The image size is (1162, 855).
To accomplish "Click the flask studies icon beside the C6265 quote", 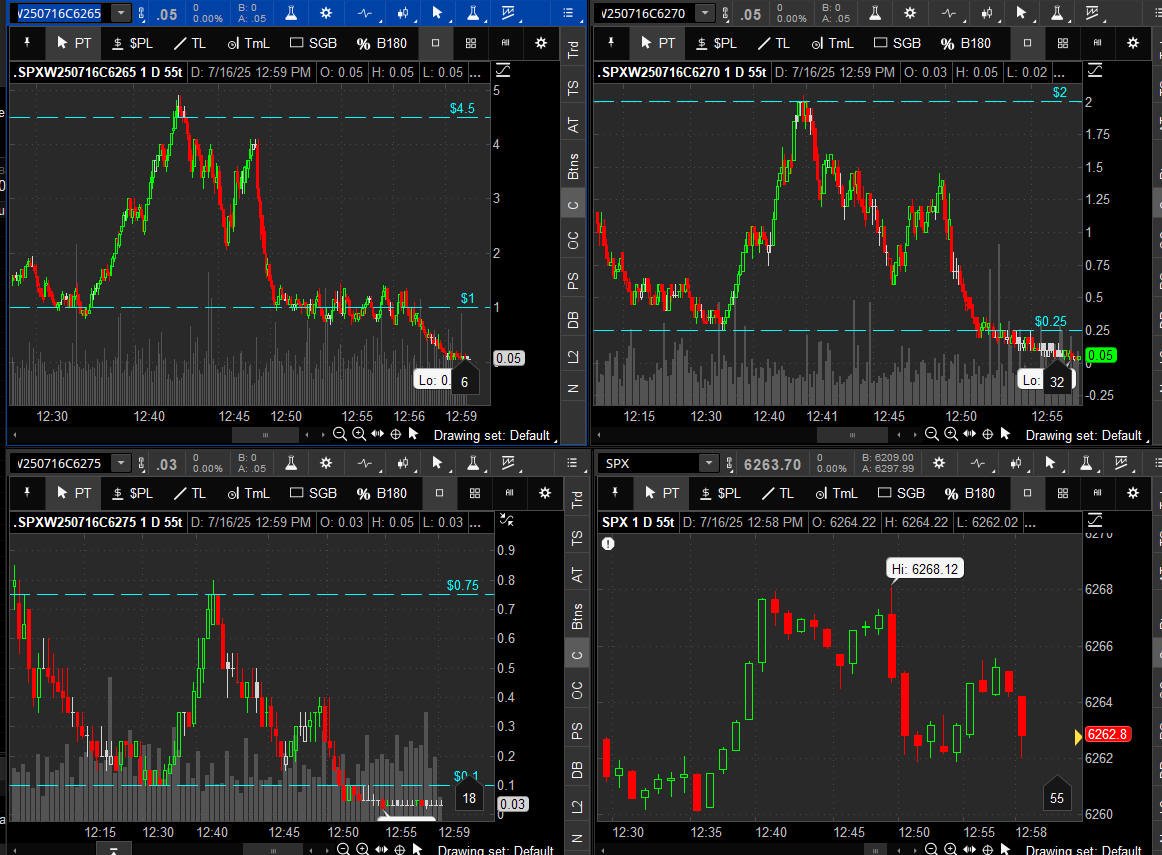I will click(290, 13).
